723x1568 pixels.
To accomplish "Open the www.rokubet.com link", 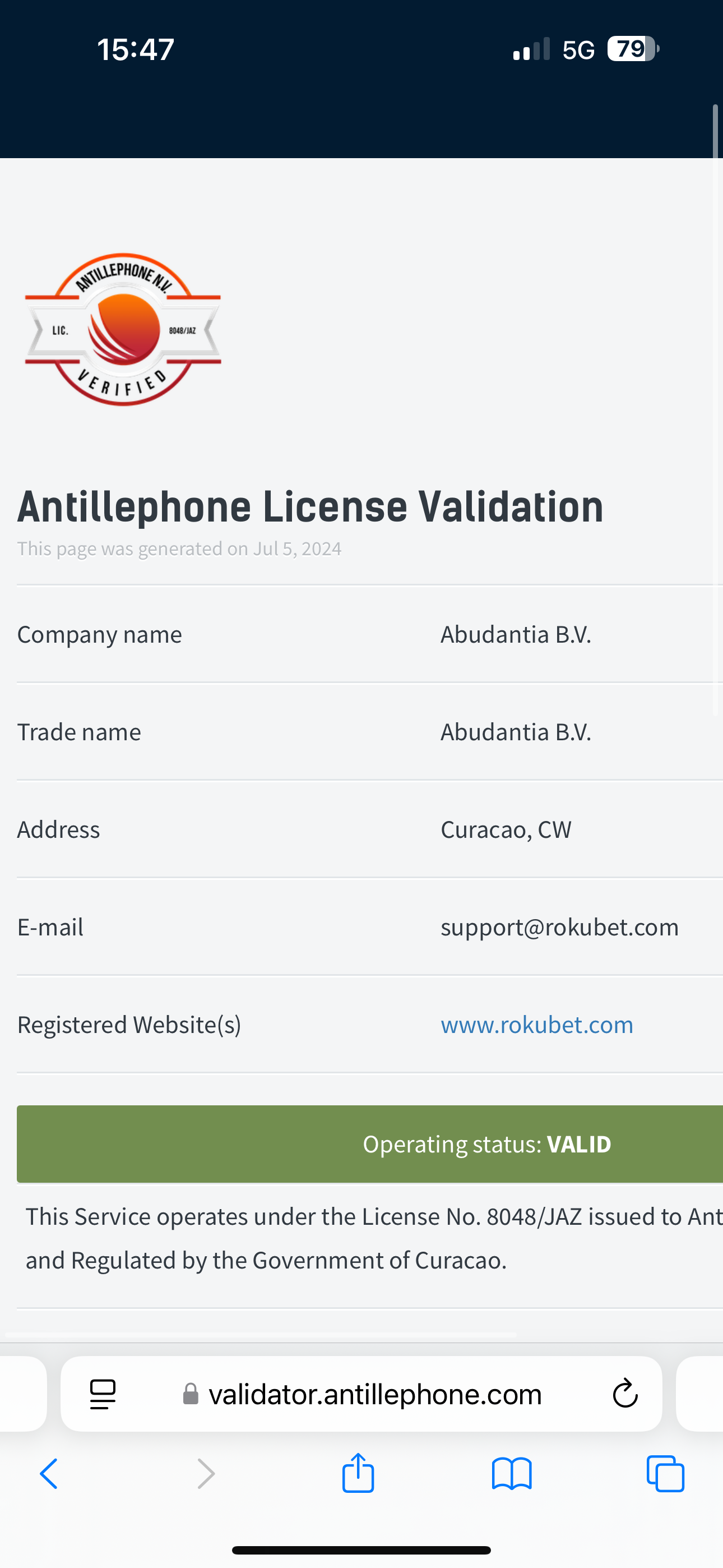I will 537,1025.
